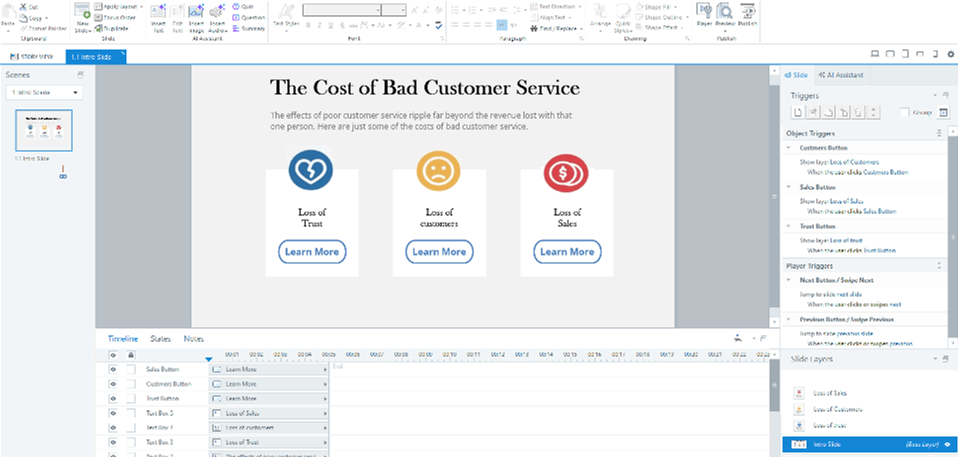958x457 pixels.
Task: Check the Group checkbox in Triggers panel
Action: (904, 112)
